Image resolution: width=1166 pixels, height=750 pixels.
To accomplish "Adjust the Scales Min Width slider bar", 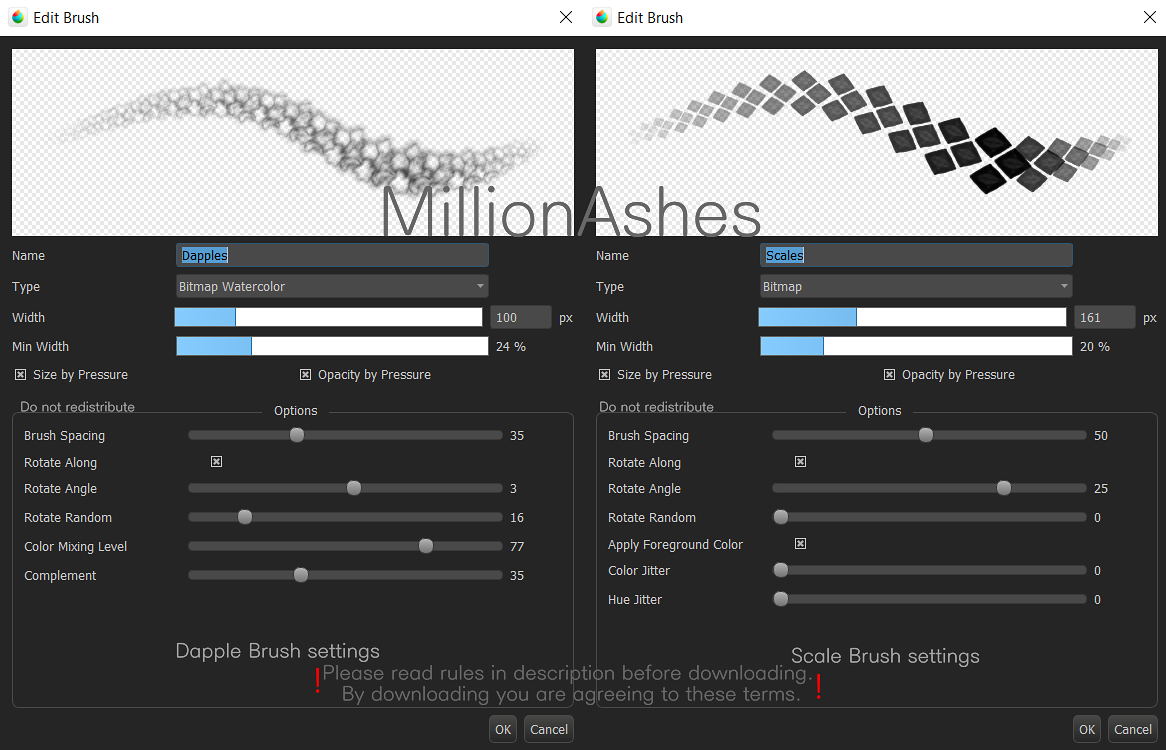I will [915, 346].
